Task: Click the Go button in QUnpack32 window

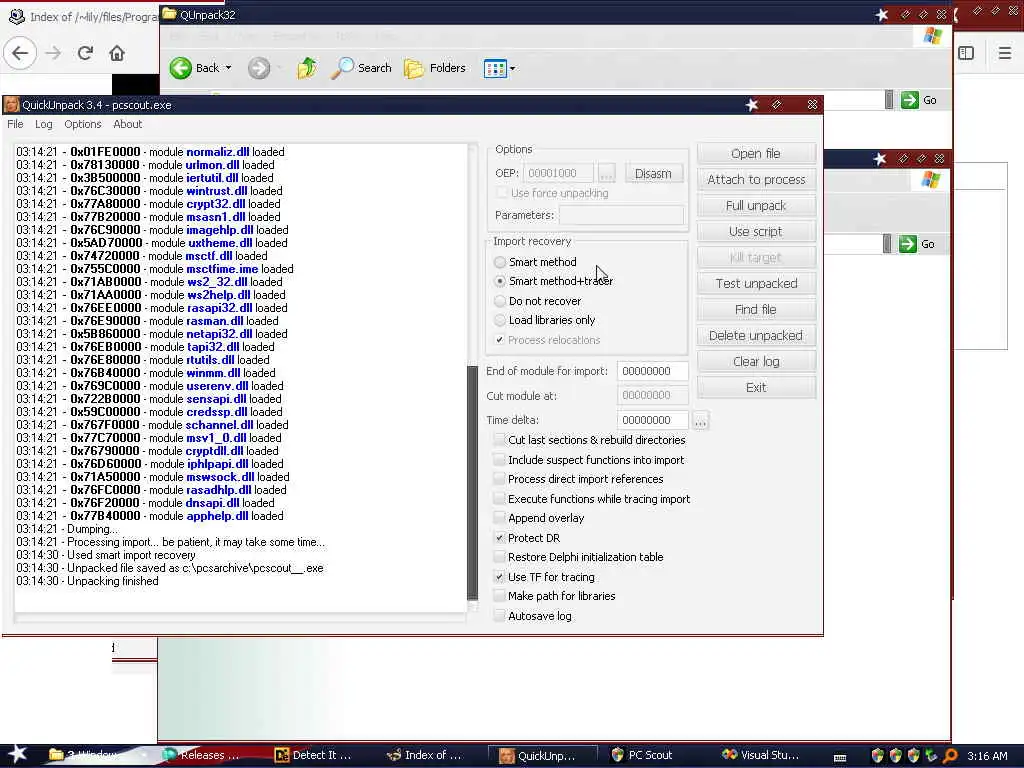Action: coord(920,100)
